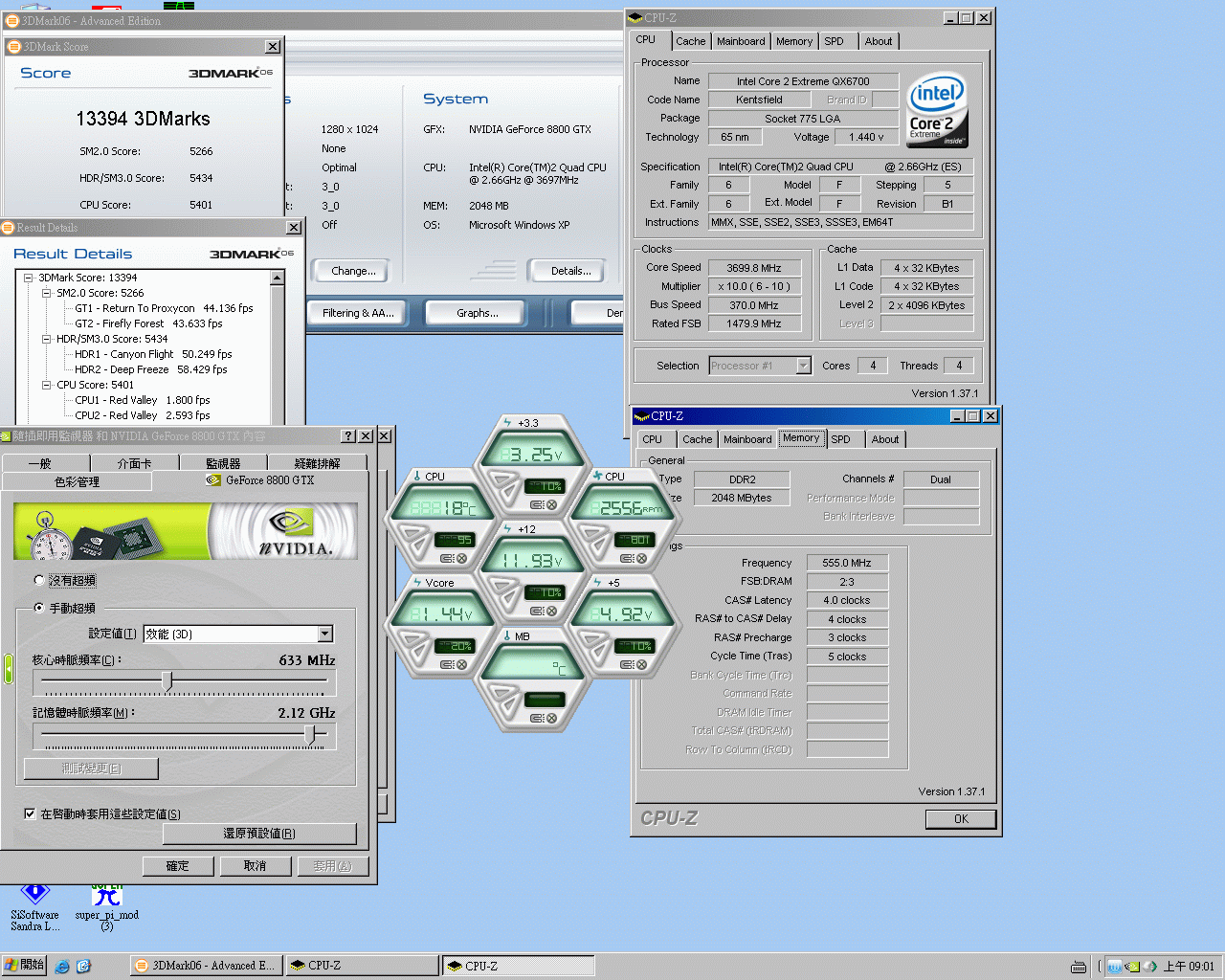Open settings icon on Vcore hexagon

[447, 664]
